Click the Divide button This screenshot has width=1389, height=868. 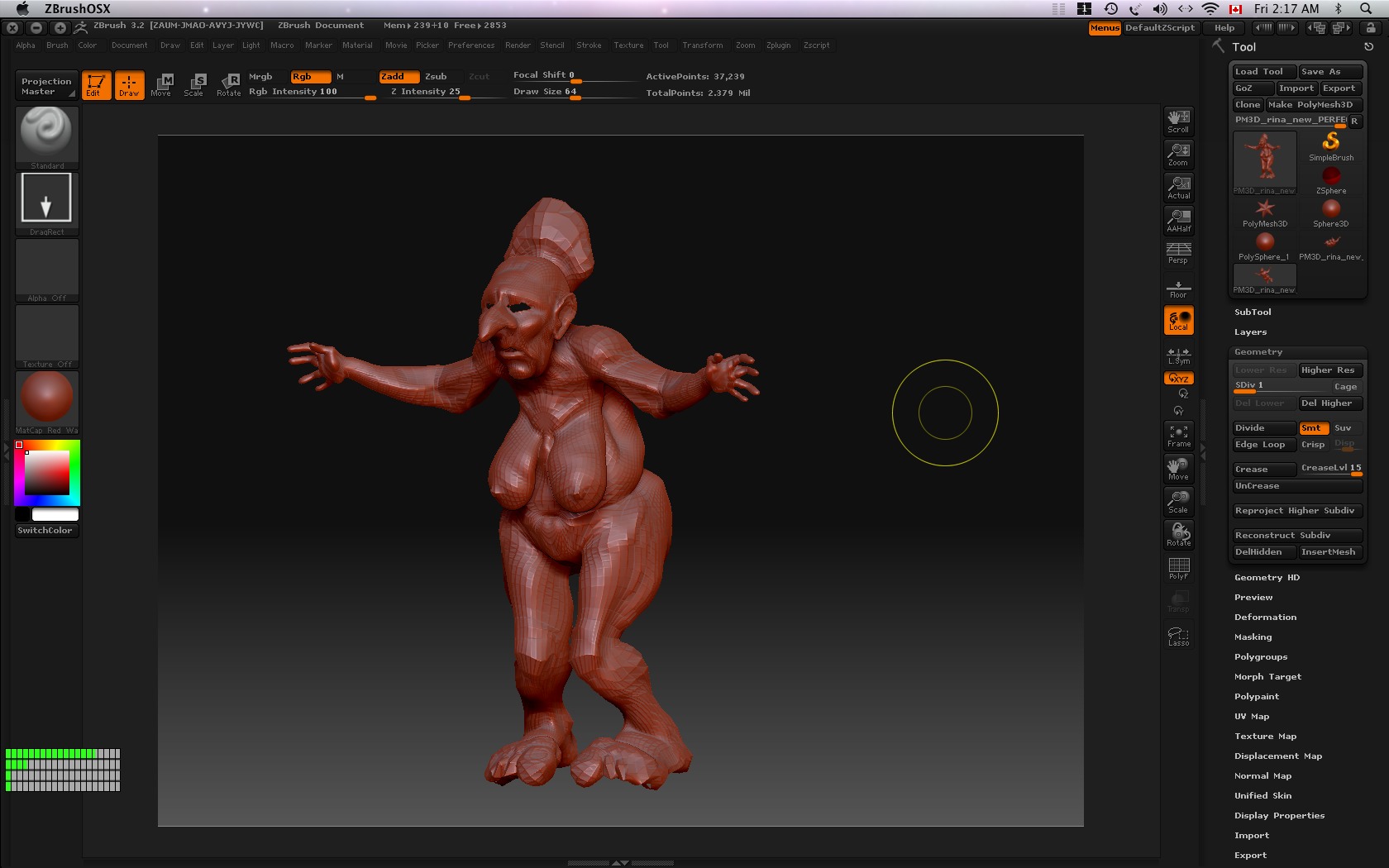click(1264, 427)
